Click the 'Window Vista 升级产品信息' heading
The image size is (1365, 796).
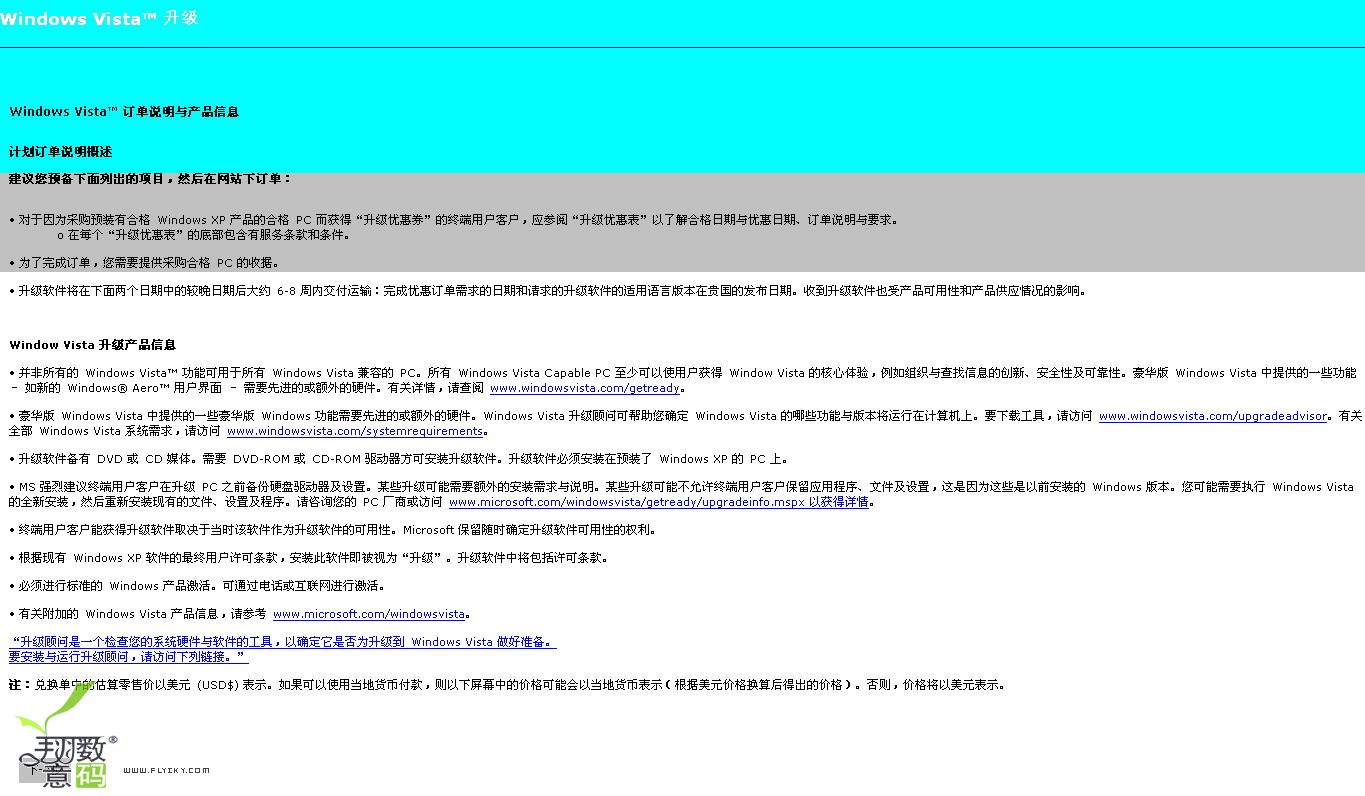[93, 345]
